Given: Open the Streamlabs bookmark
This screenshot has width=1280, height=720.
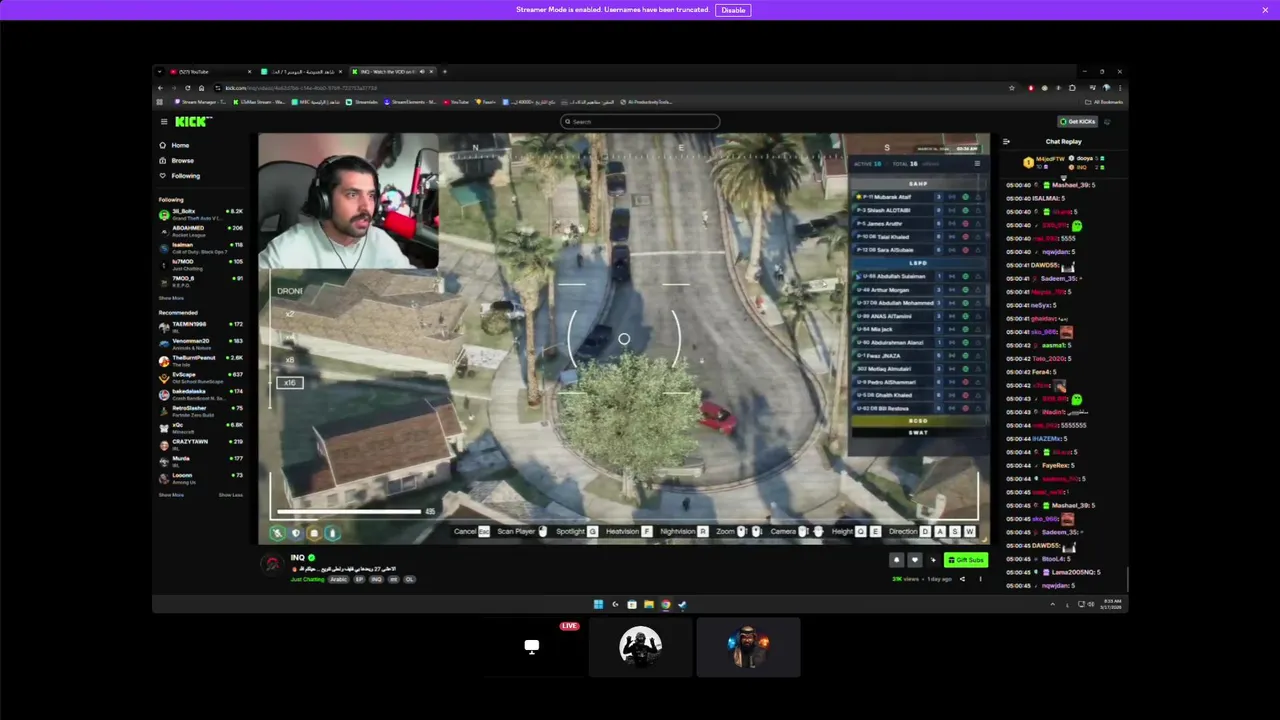Looking at the screenshot, I should 363,102.
